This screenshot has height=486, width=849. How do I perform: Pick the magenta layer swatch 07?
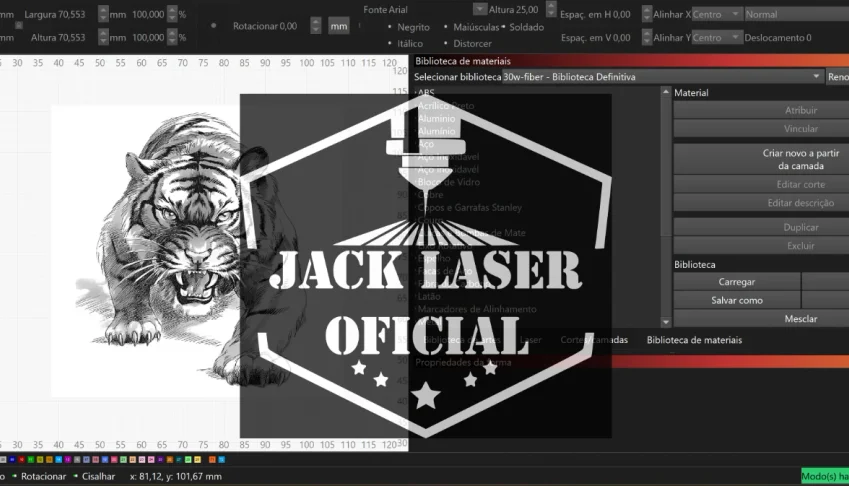point(68,459)
